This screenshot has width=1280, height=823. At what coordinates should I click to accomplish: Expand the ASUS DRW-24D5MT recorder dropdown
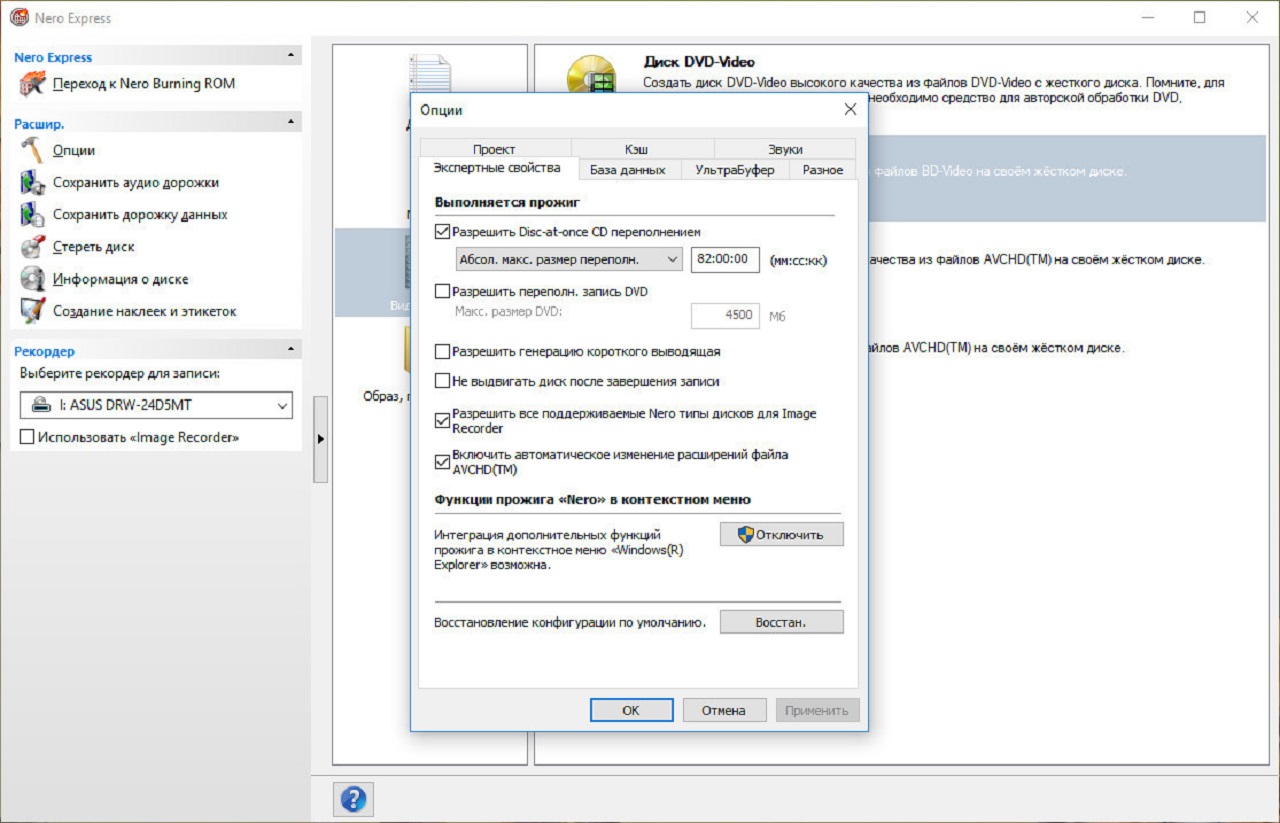point(156,406)
